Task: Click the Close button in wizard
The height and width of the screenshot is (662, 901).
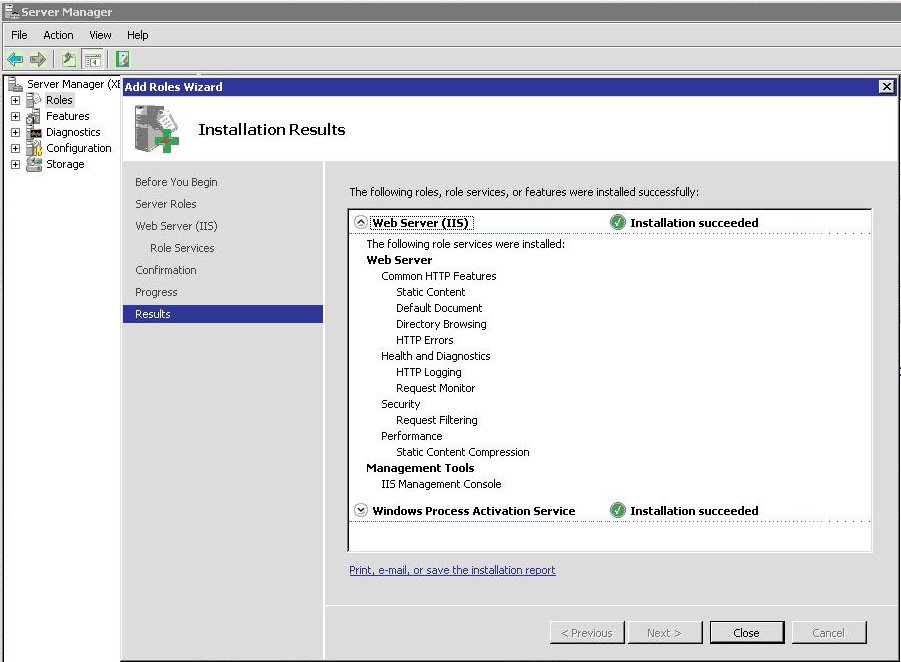Action: tap(746, 633)
